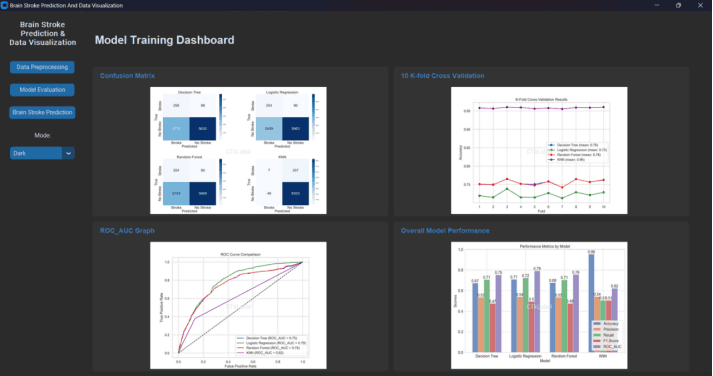
Task: Click the window title bar text
Action: click(x=66, y=5)
